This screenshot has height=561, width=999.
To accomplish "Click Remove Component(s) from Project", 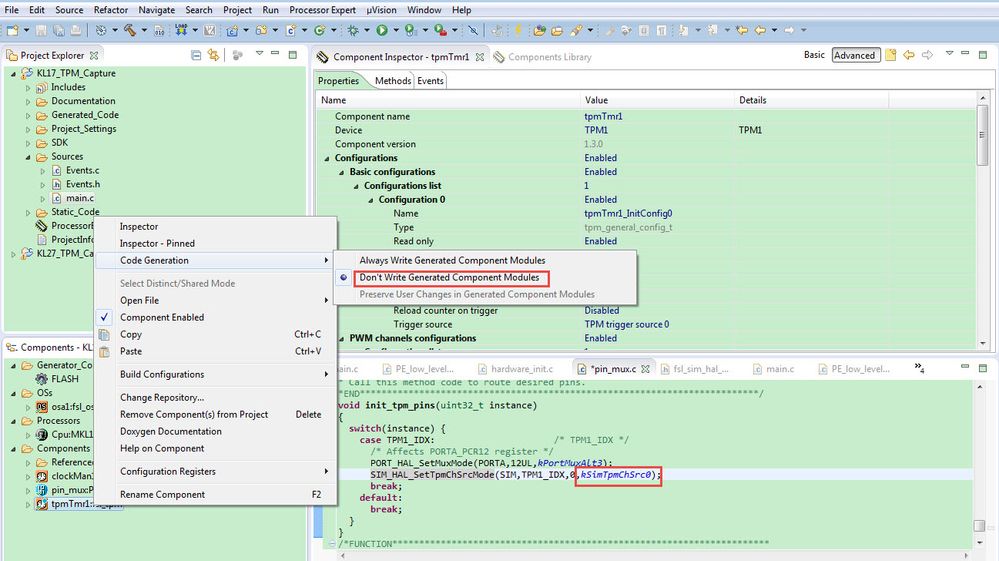I will (194, 415).
